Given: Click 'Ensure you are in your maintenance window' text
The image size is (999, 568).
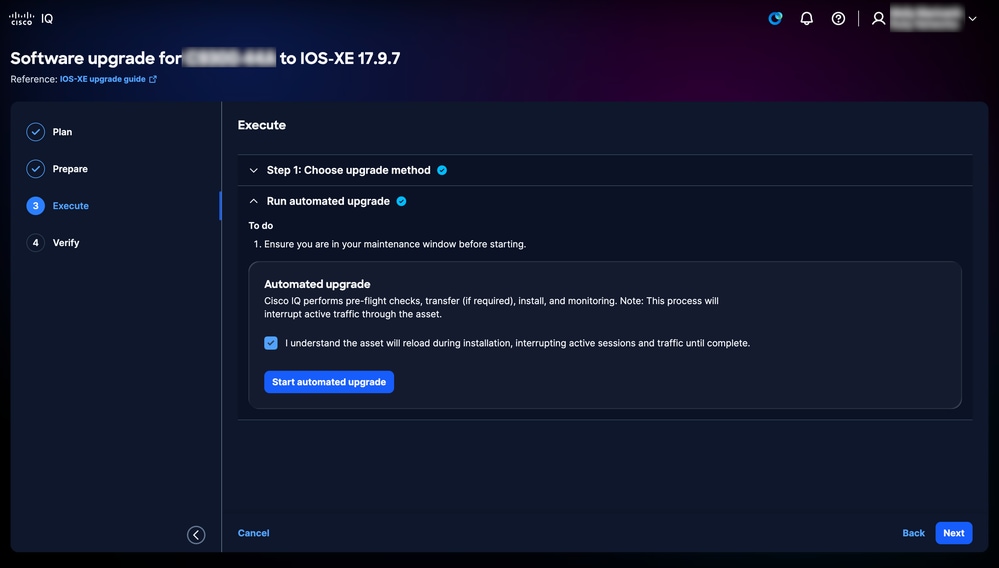Looking at the screenshot, I should (395, 244).
